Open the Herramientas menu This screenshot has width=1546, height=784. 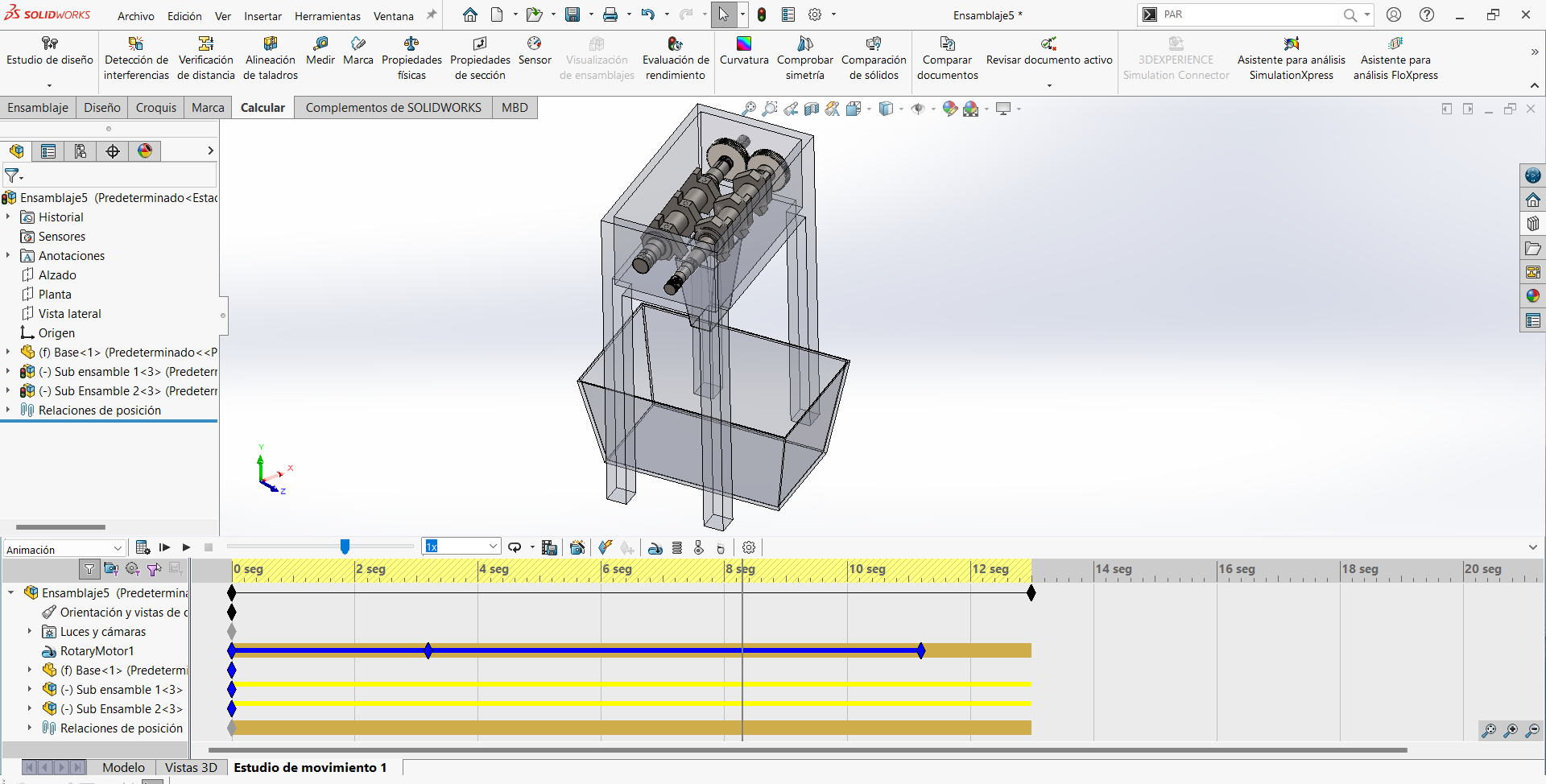(x=327, y=16)
